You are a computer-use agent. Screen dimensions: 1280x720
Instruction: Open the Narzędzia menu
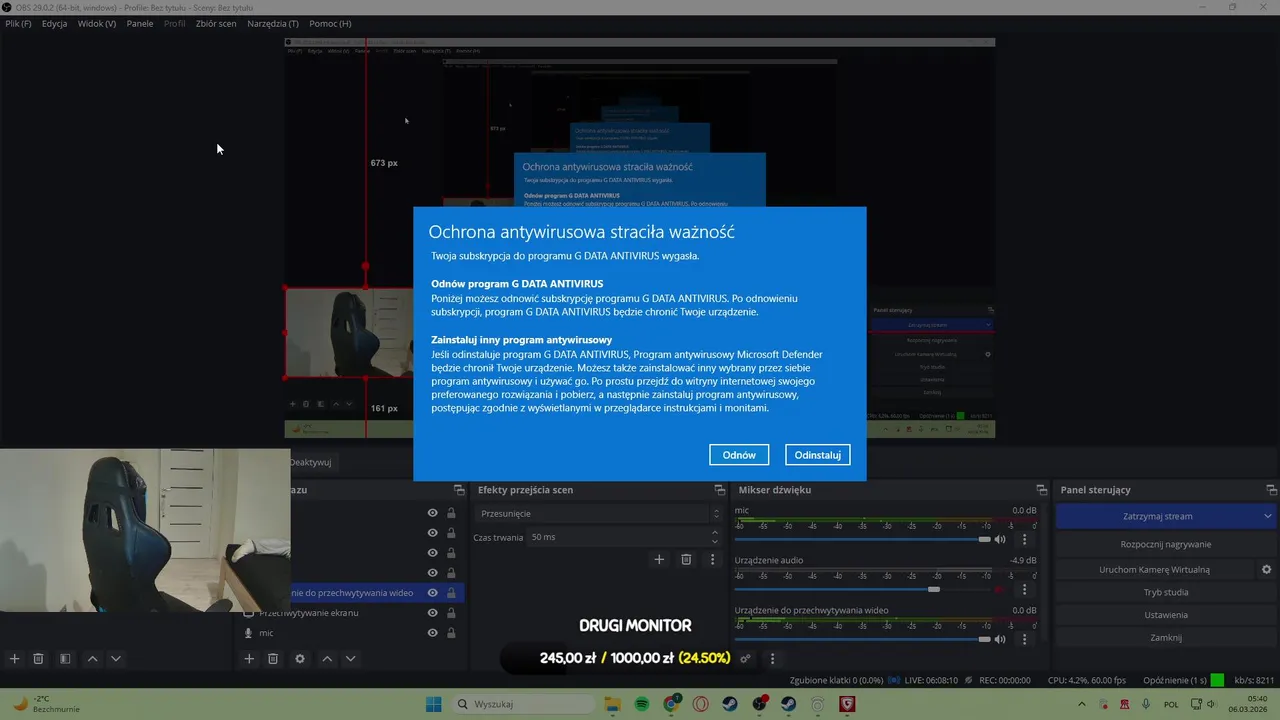pyautogui.click(x=273, y=23)
